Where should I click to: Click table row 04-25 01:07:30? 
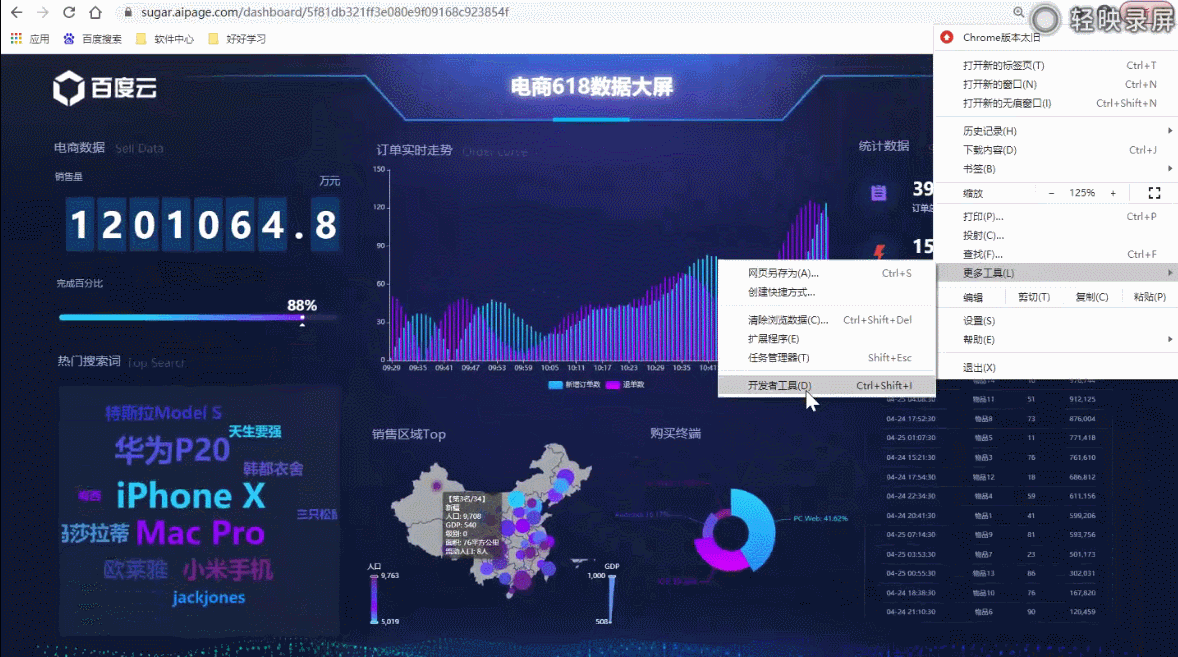[992, 438]
